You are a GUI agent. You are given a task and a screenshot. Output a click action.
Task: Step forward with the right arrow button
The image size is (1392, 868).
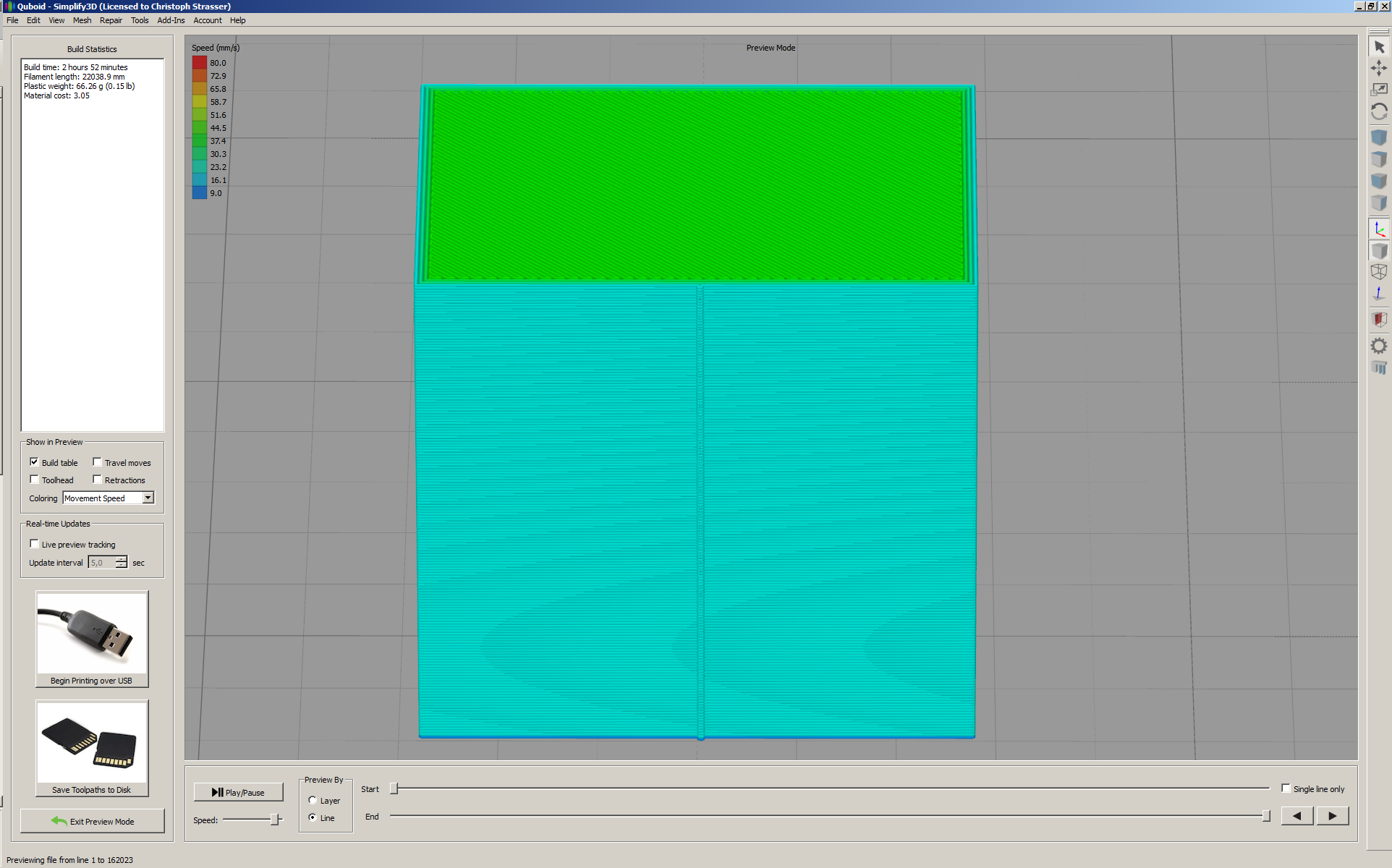point(1333,816)
